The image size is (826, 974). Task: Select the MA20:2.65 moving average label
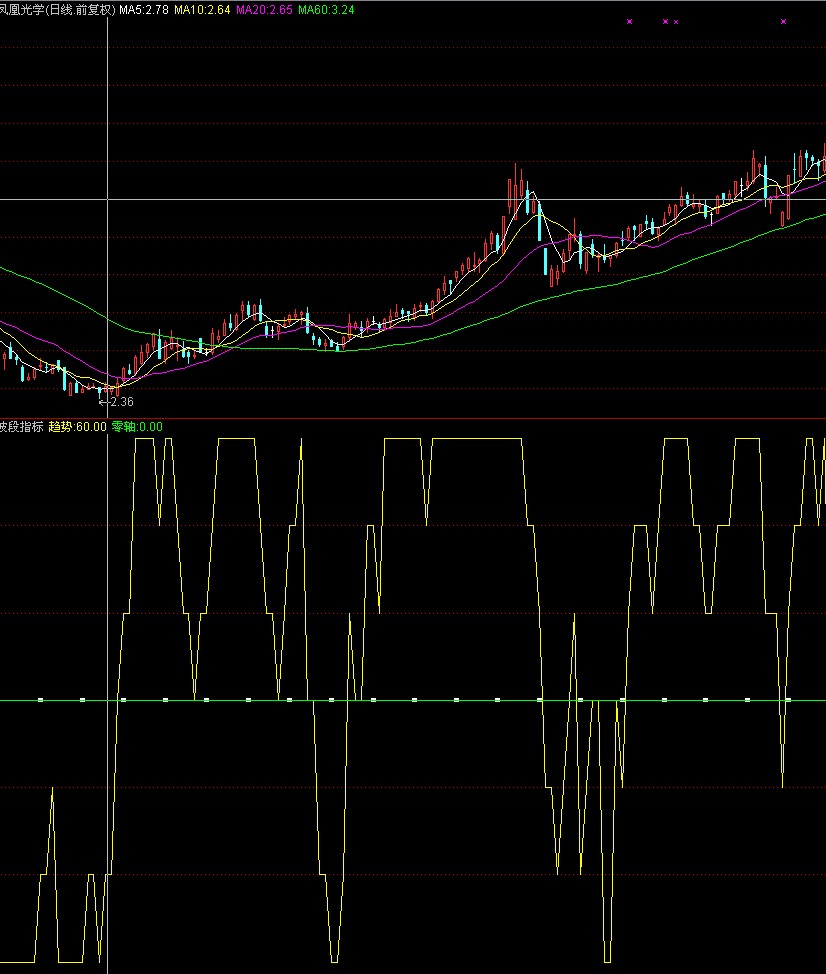[264, 10]
